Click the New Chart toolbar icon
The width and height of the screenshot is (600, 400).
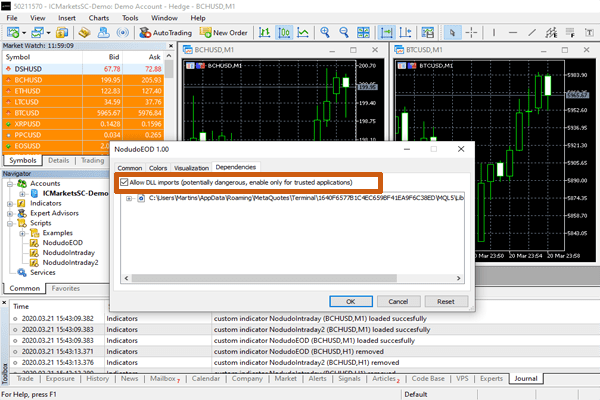pyautogui.click(x=13, y=33)
